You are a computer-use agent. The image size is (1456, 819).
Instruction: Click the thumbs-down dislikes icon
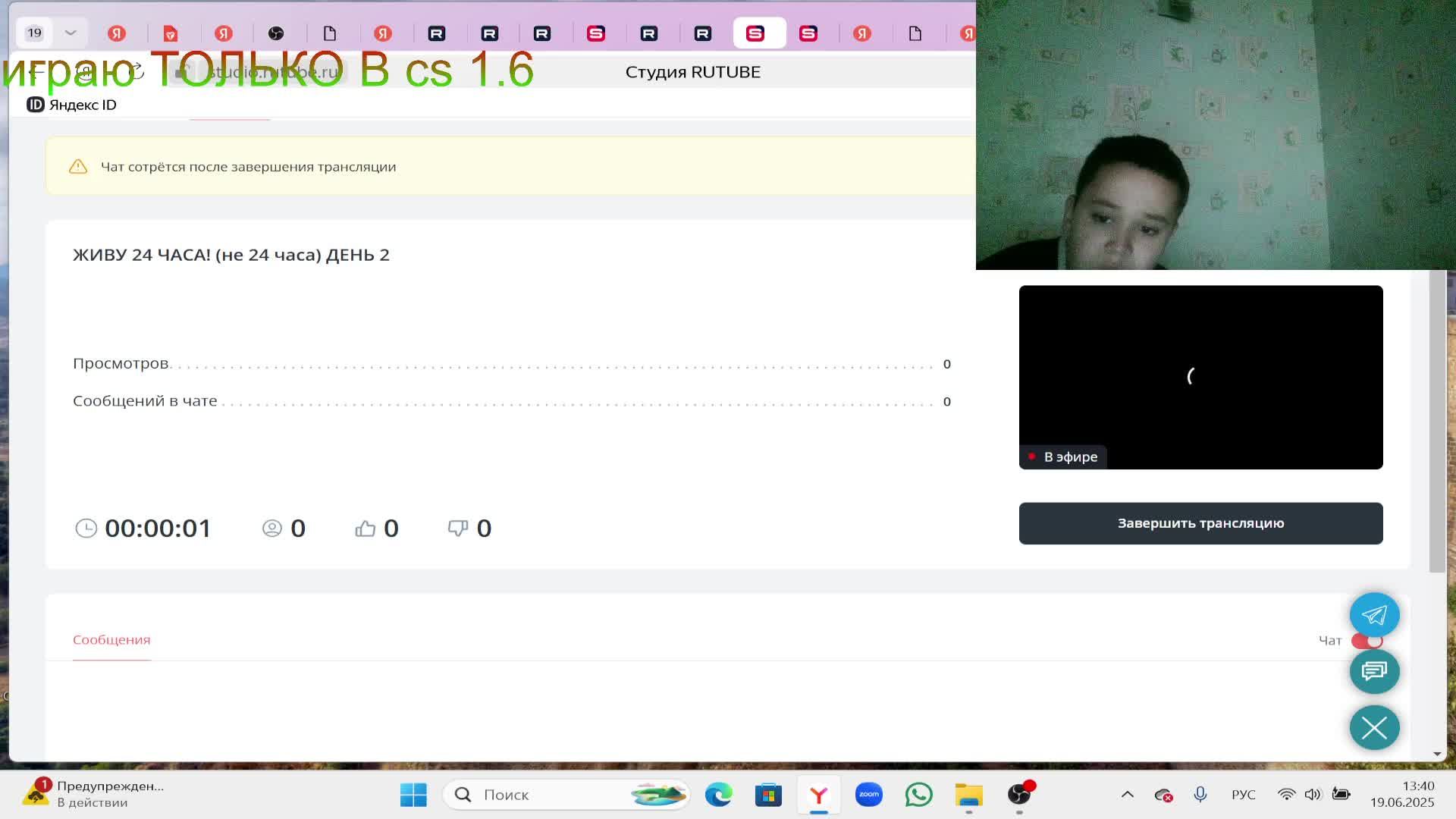[458, 529]
